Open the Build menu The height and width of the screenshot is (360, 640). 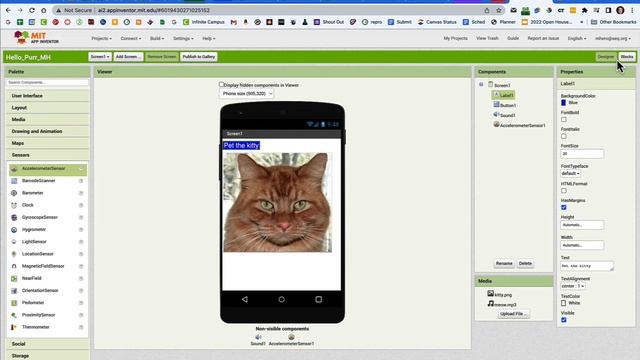pos(157,38)
